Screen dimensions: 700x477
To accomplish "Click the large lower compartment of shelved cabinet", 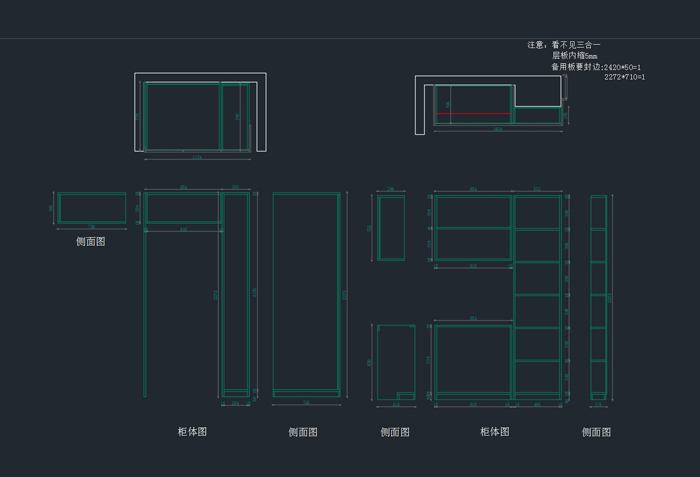I will [x=472, y=360].
